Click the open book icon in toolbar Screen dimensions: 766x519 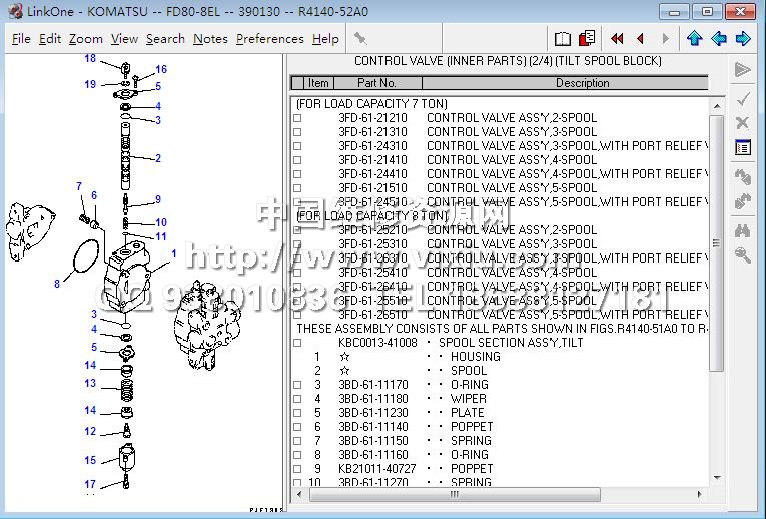[564, 39]
